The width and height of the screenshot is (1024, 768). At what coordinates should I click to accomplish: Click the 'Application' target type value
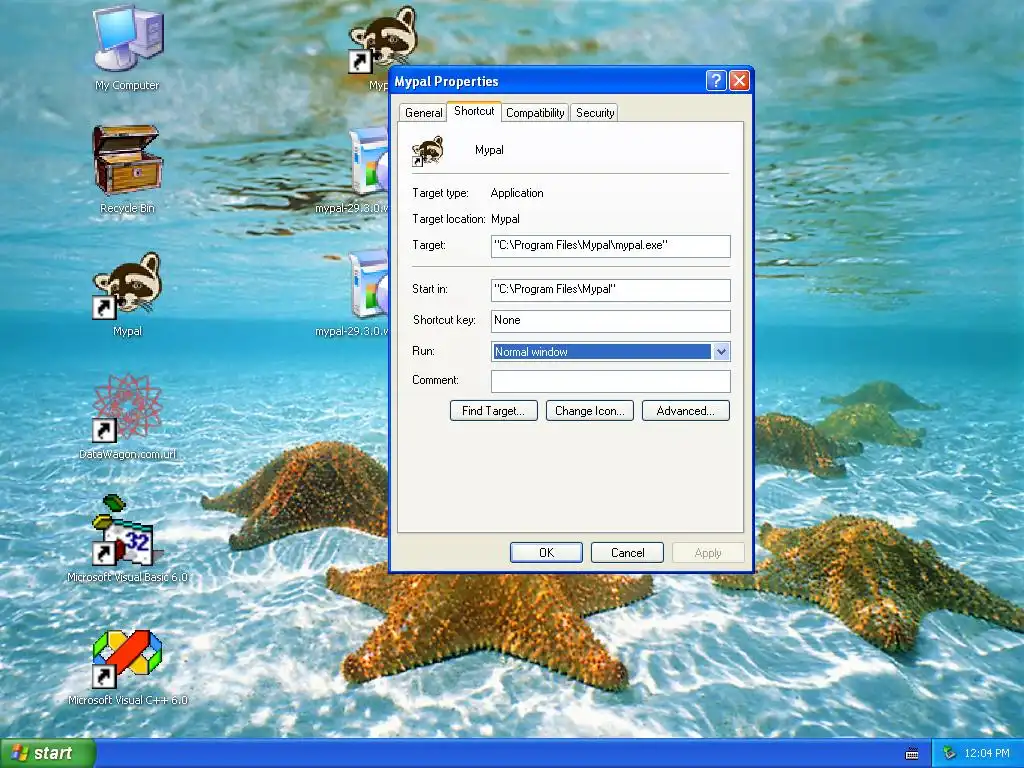[517, 193]
